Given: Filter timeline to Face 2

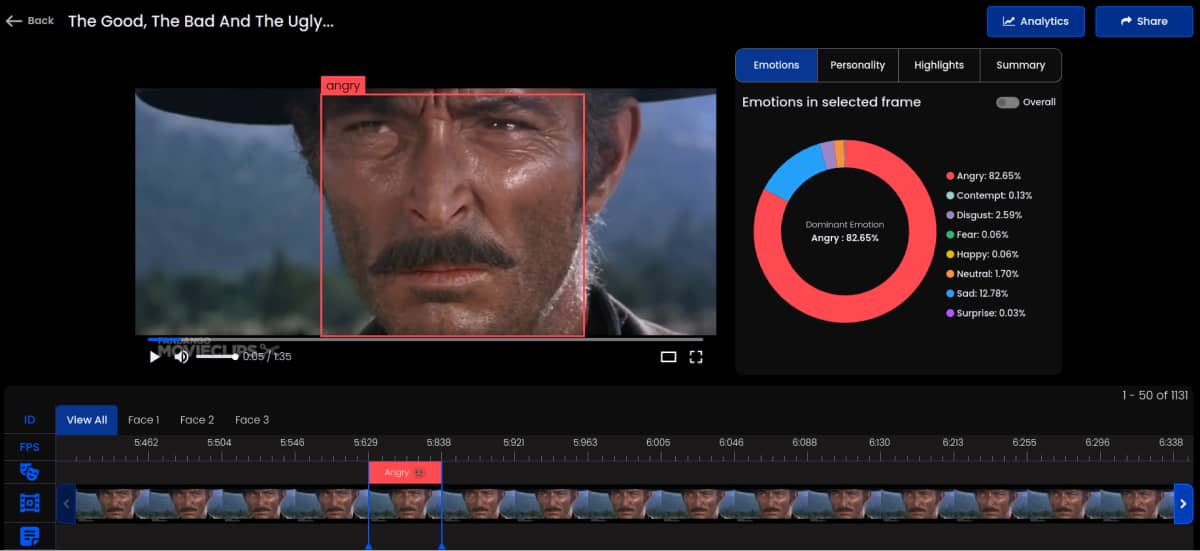Looking at the screenshot, I should point(197,420).
